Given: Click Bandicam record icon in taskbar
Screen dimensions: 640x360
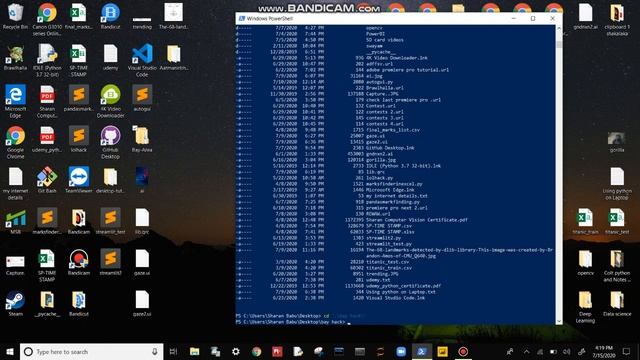Looking at the screenshot, I should 463,351.
